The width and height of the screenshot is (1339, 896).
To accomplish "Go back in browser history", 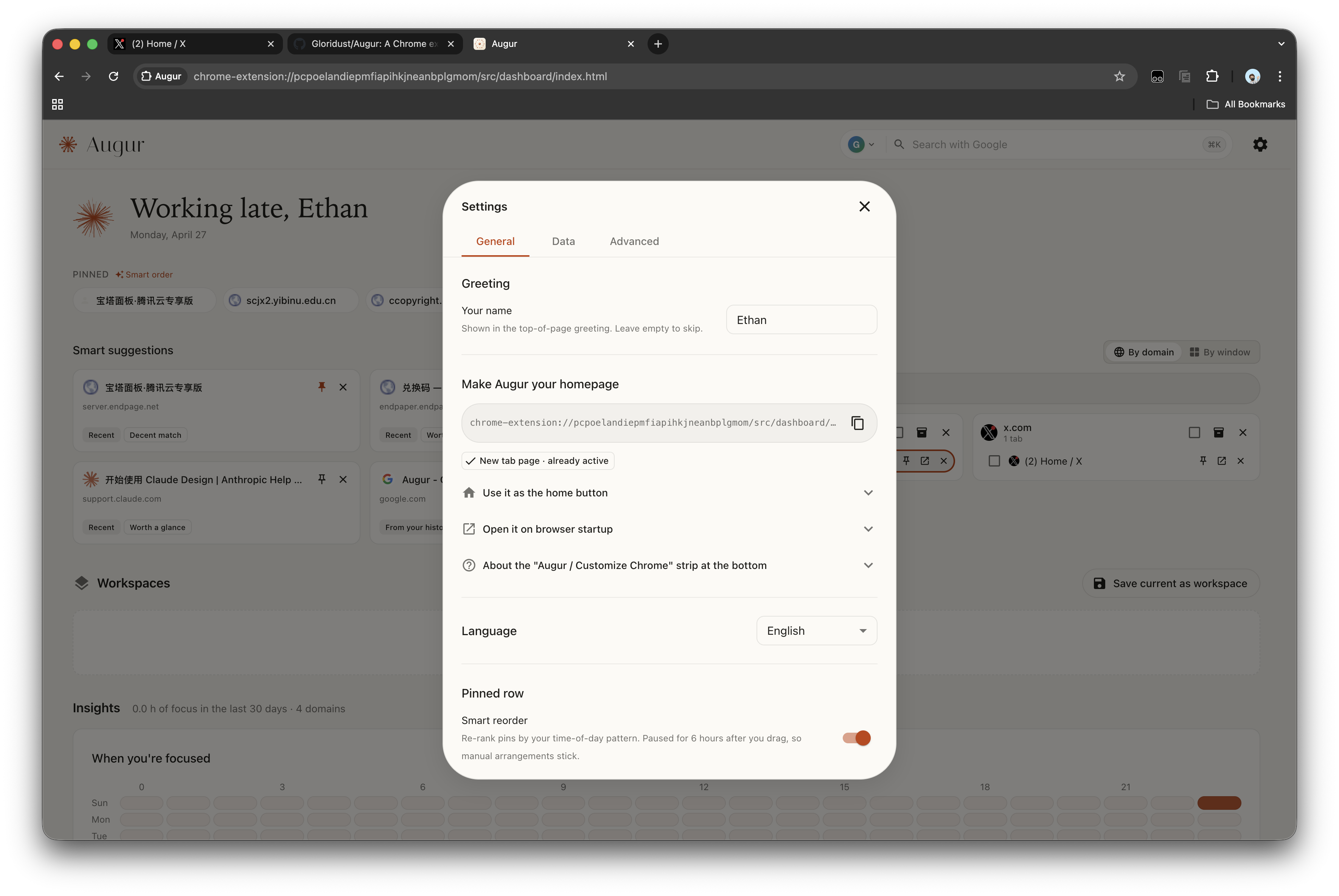I will pyautogui.click(x=59, y=76).
